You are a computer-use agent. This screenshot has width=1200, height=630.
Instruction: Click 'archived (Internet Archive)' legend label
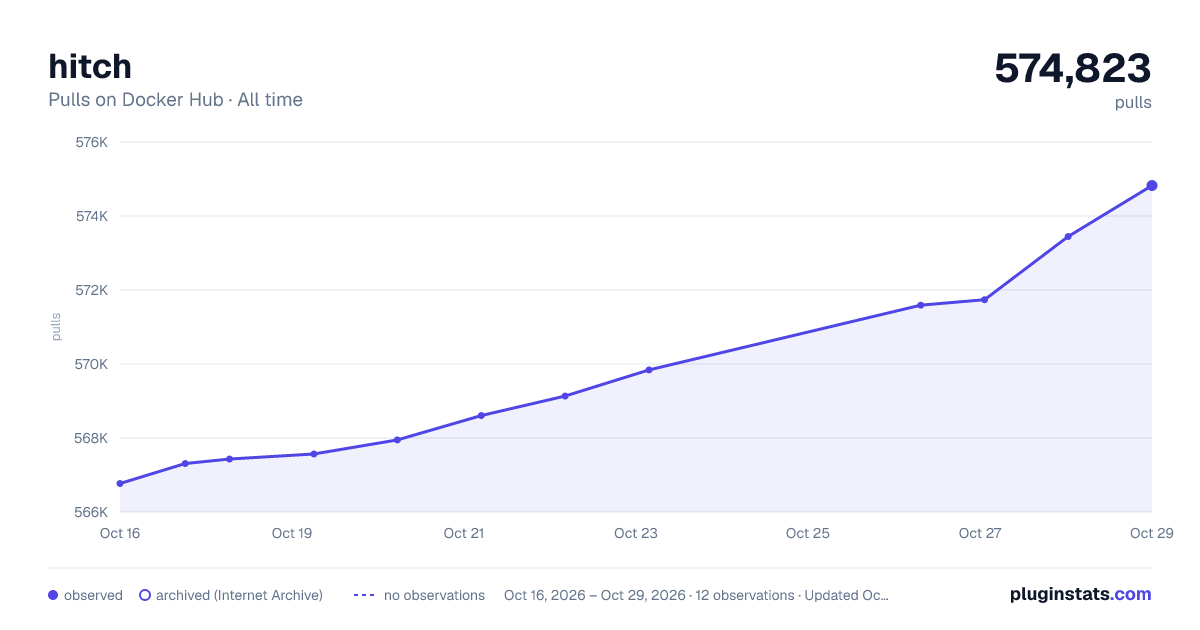pos(239,595)
